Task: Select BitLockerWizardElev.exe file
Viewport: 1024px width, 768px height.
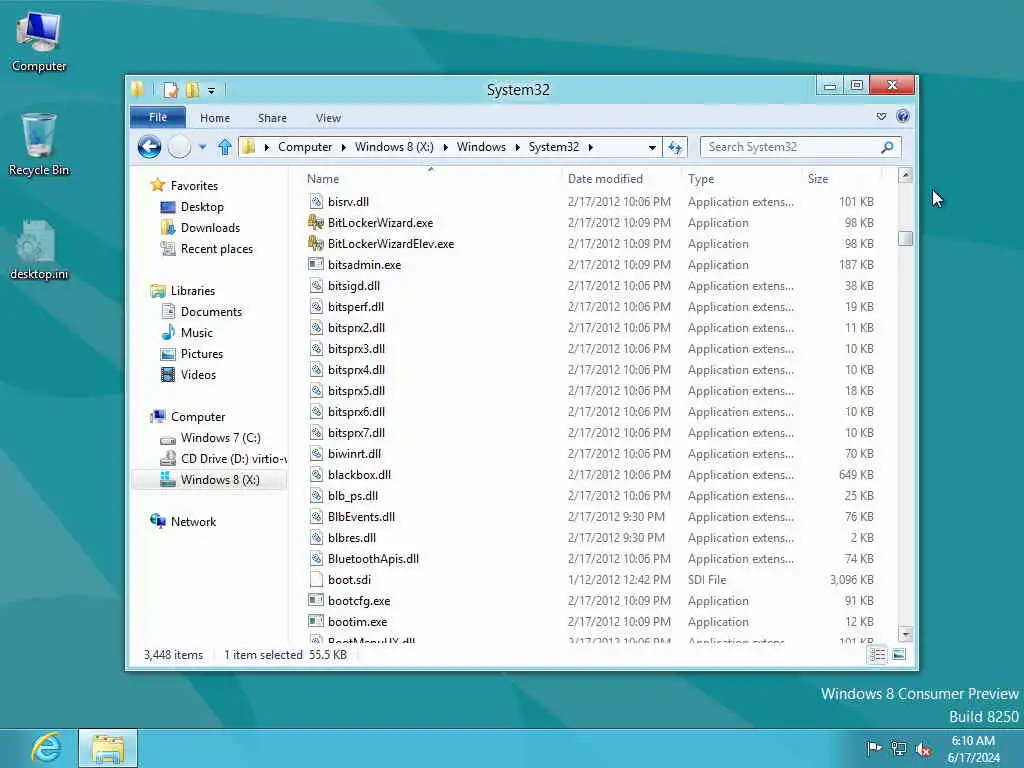Action: [391, 244]
